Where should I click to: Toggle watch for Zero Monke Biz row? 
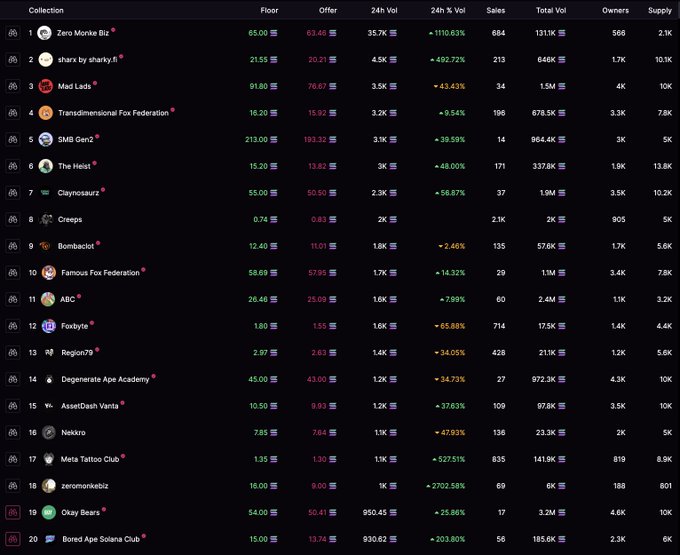13,33
